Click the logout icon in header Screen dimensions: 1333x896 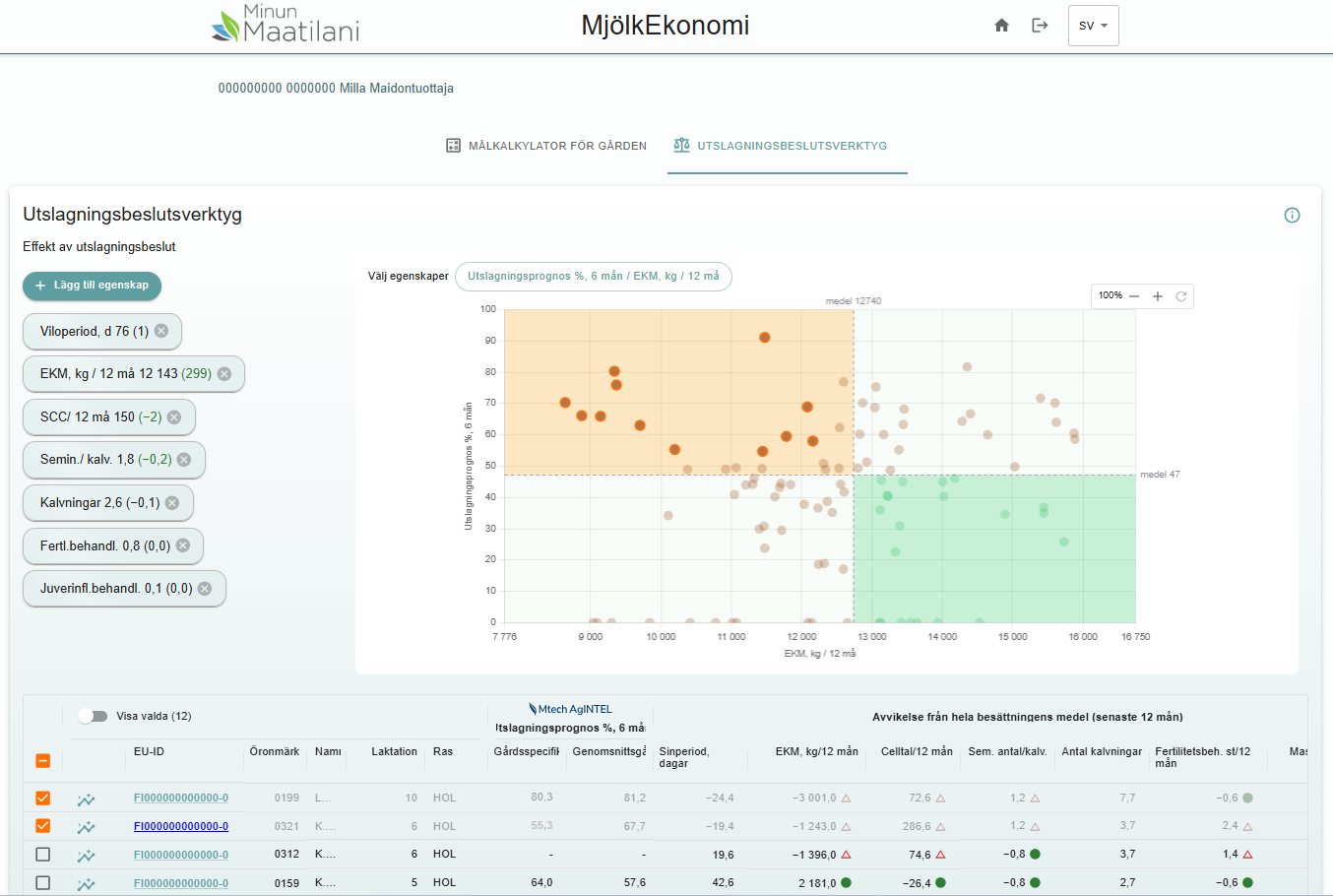[x=1040, y=26]
